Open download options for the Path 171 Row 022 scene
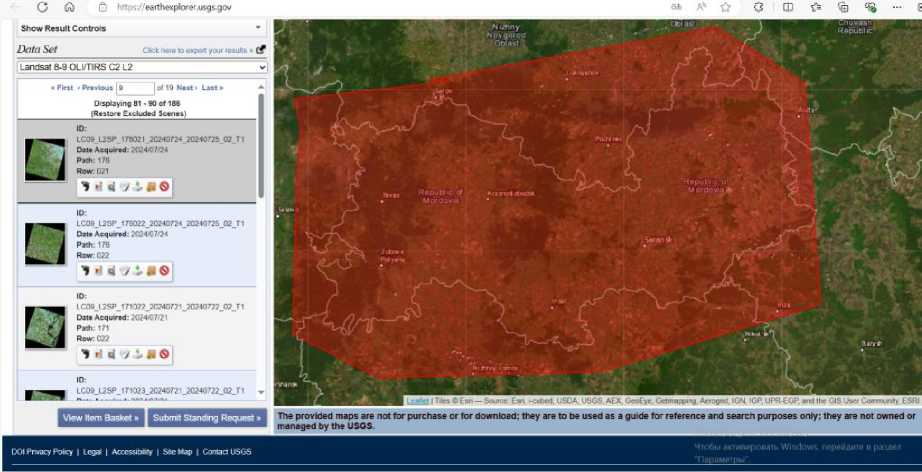Viewport: 922px width, 472px height. (138, 354)
